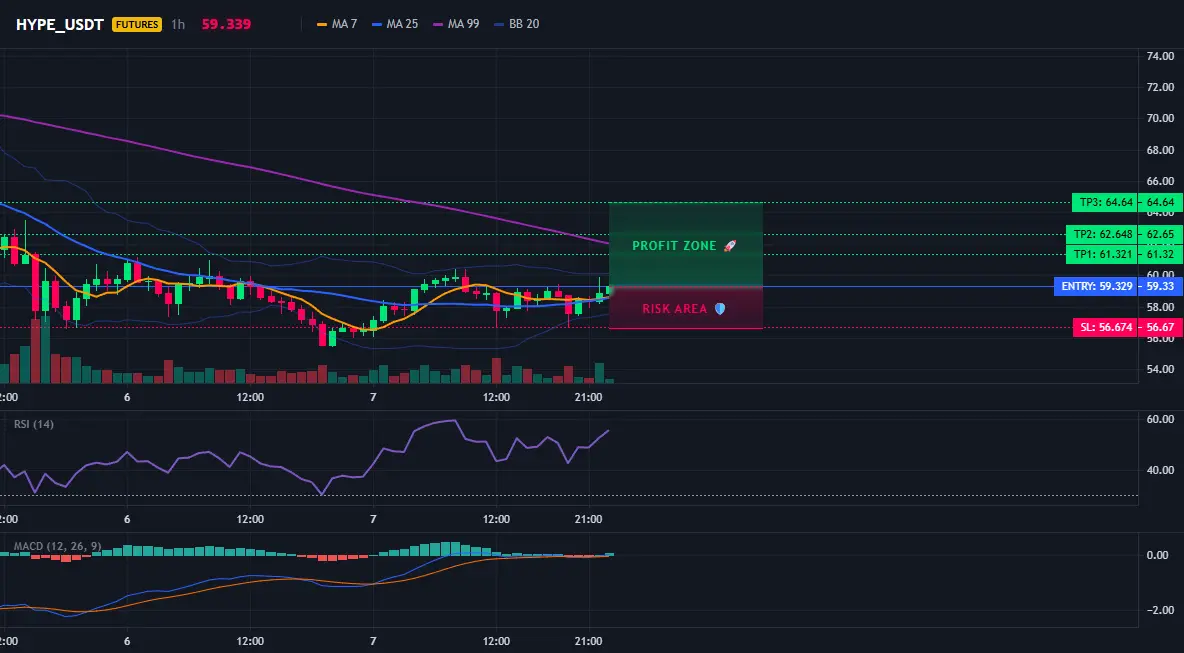Select the 1h timeframe label

[x=177, y=24]
